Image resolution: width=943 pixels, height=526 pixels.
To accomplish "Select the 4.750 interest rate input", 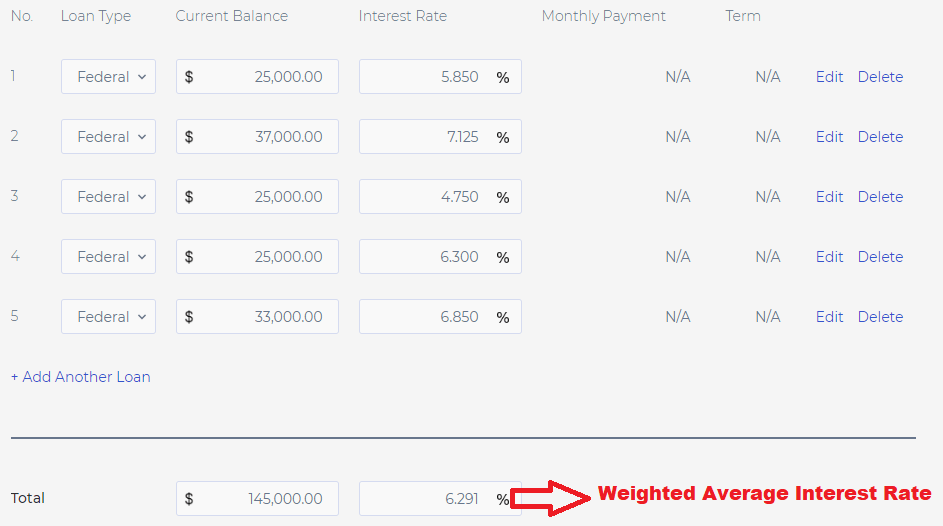I will click(440, 197).
